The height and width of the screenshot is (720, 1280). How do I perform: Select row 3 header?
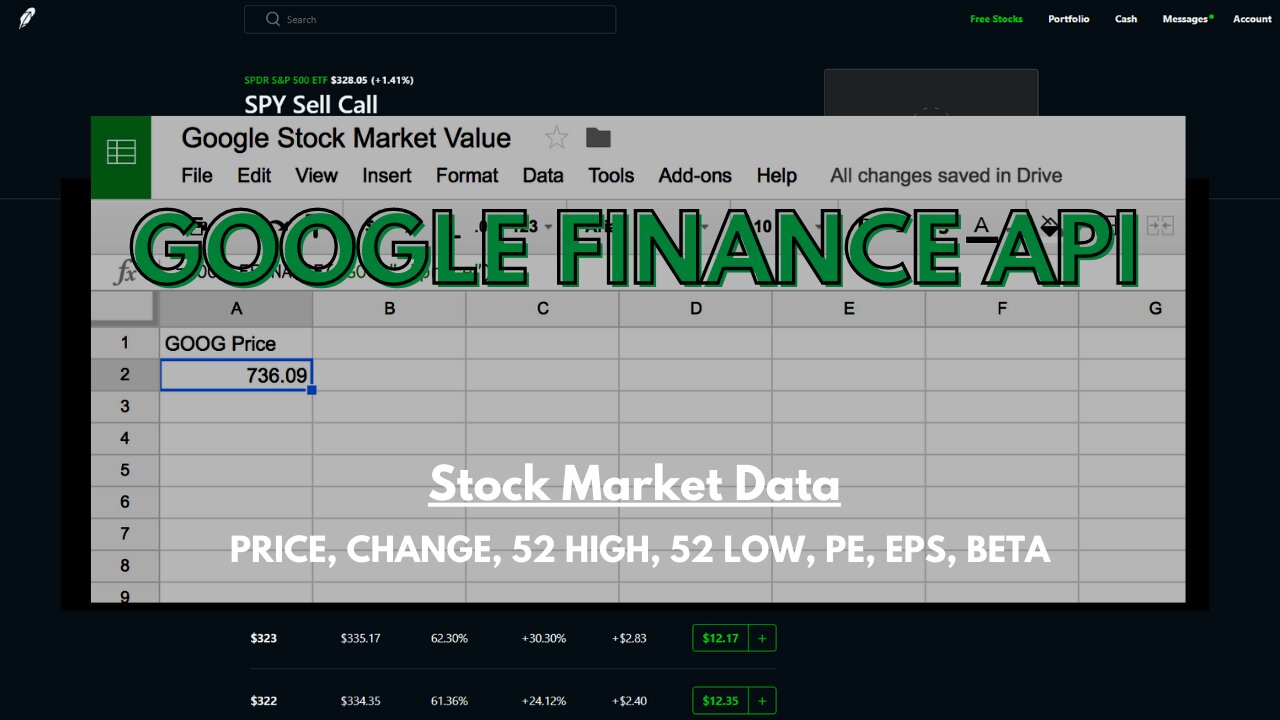tap(125, 406)
